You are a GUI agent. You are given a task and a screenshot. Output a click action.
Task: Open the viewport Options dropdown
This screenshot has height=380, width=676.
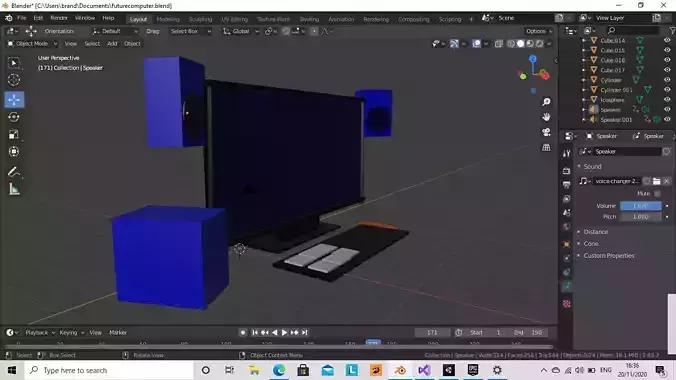click(539, 31)
